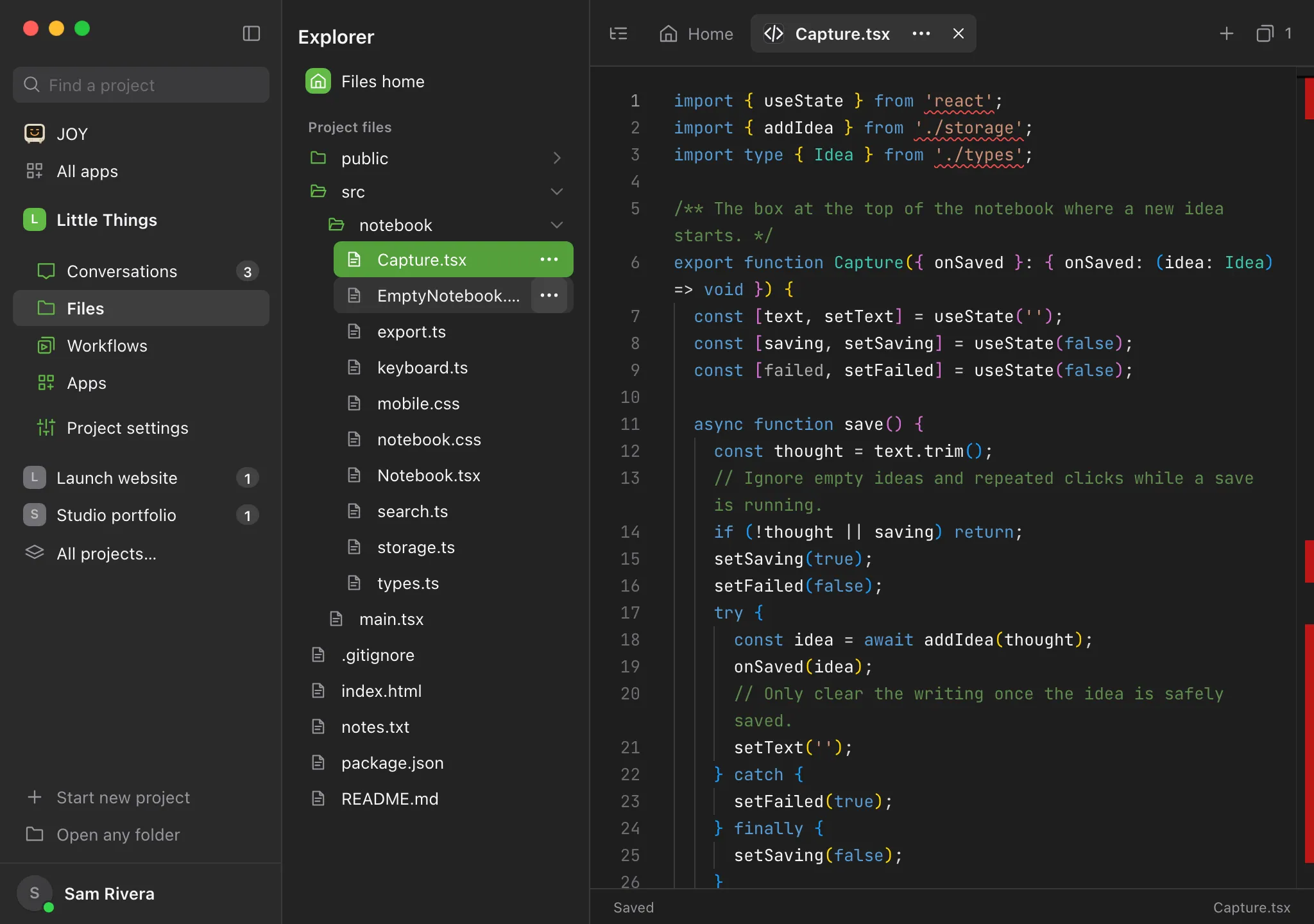
Task: Open the Sam Rivera user profile
Action: coord(141,893)
